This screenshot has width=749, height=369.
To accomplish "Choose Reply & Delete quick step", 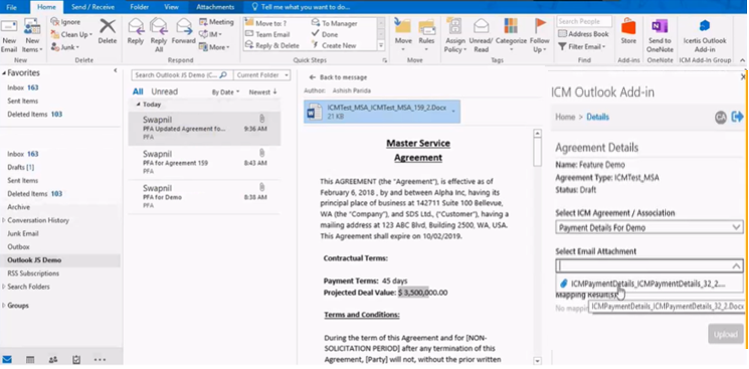I will (x=272, y=45).
